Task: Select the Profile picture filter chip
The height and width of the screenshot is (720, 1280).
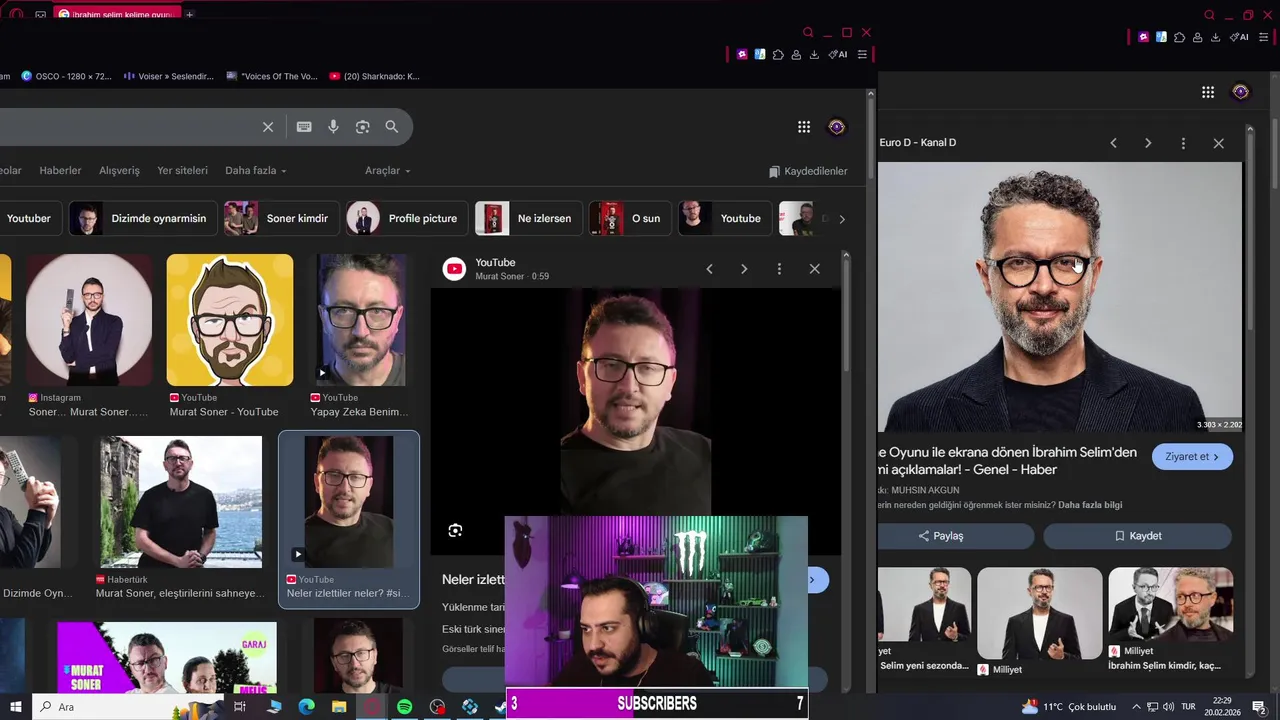Action: click(406, 218)
